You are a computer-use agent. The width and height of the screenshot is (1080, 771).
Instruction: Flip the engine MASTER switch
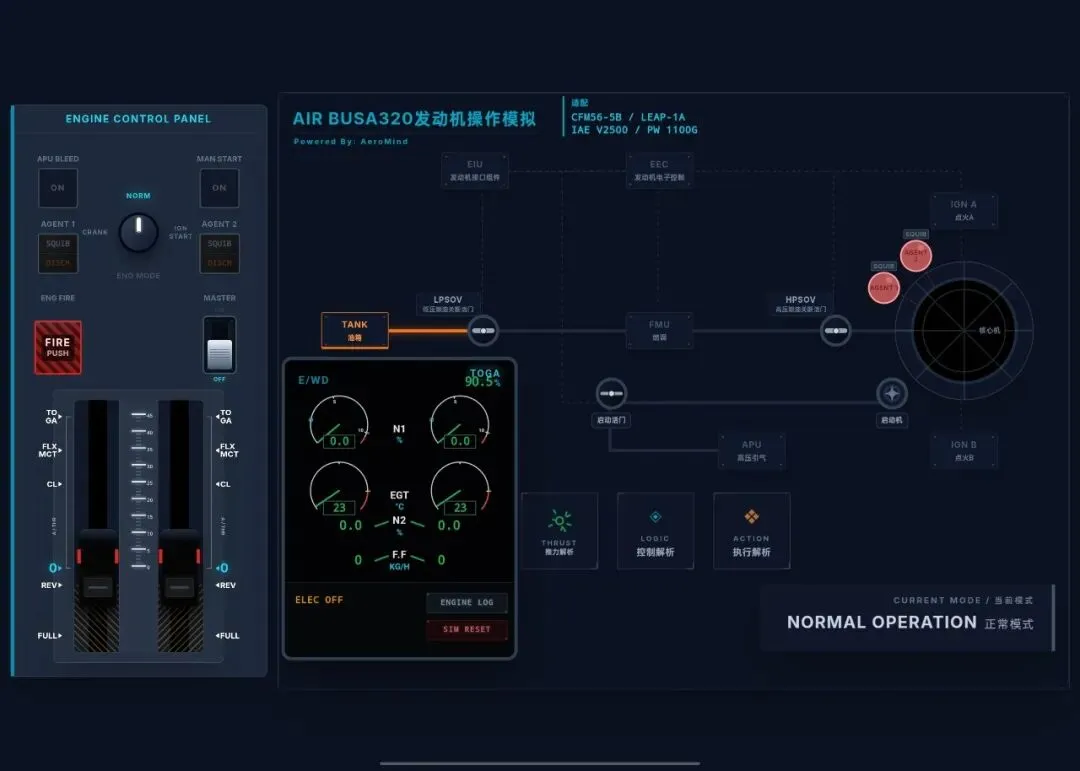[220, 345]
